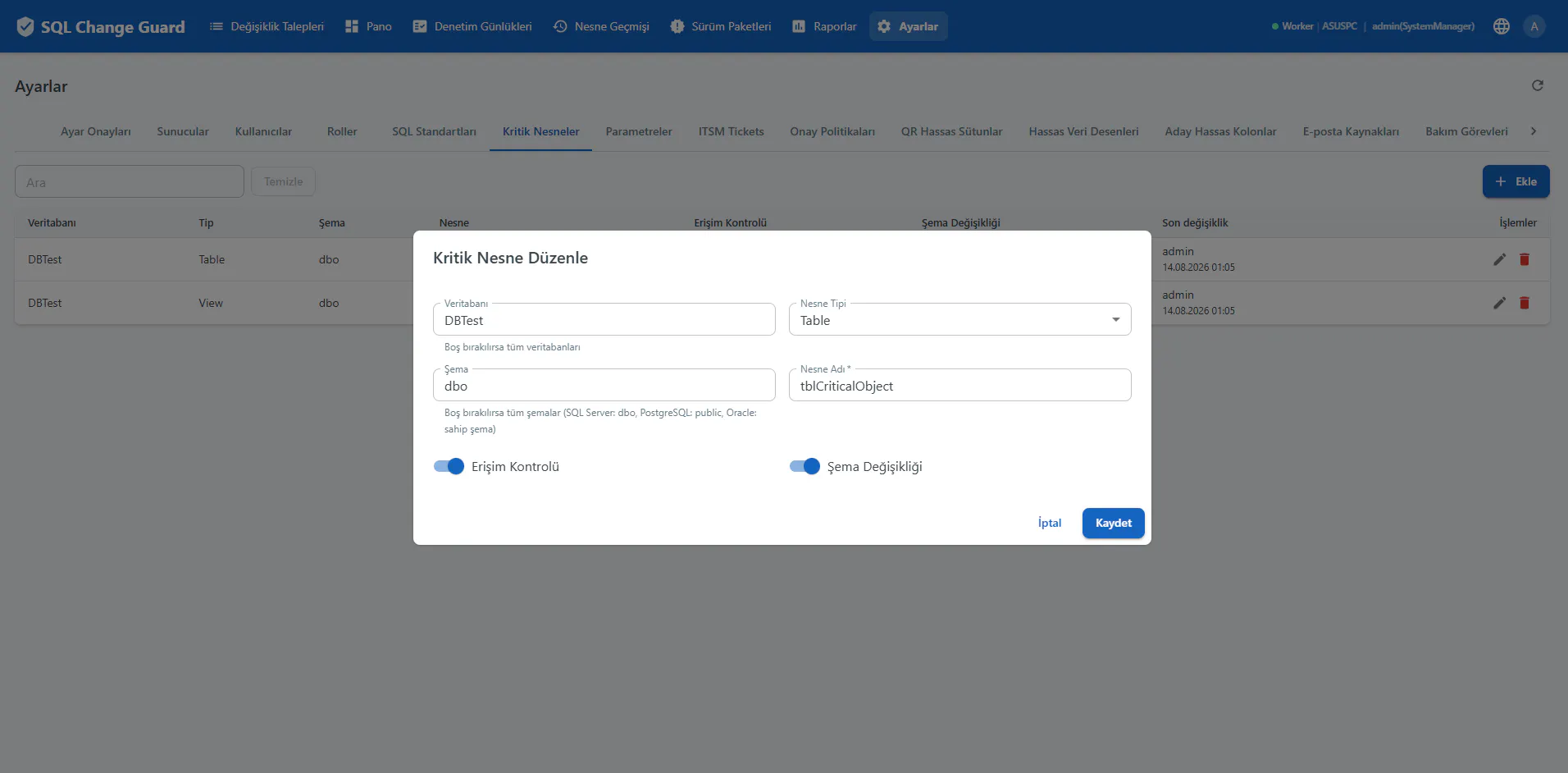The image size is (1568, 773).
Task: Click the globe language icon
Action: pyautogui.click(x=1502, y=26)
